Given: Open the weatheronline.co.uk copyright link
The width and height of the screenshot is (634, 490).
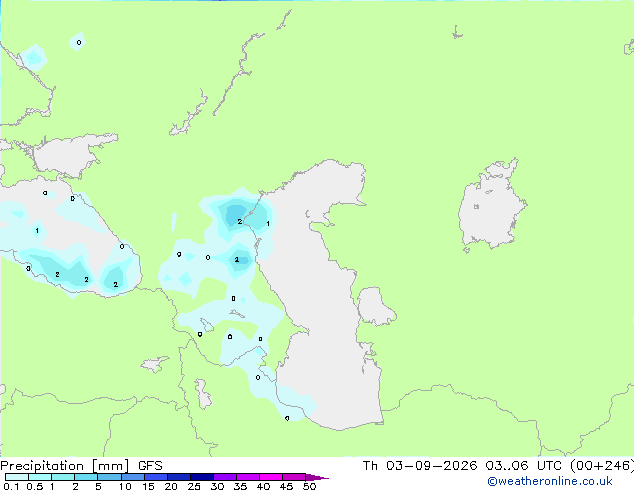Looking at the screenshot, I should pos(550,481).
